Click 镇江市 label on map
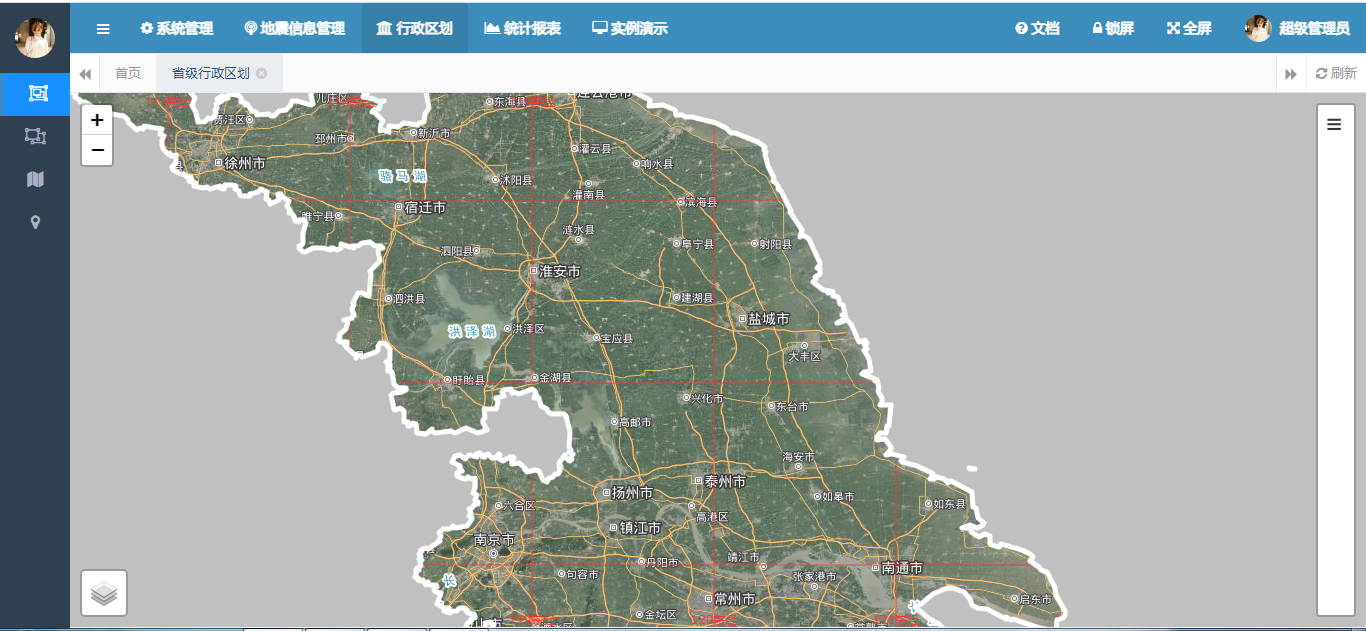This screenshot has width=1366, height=631. 640,528
